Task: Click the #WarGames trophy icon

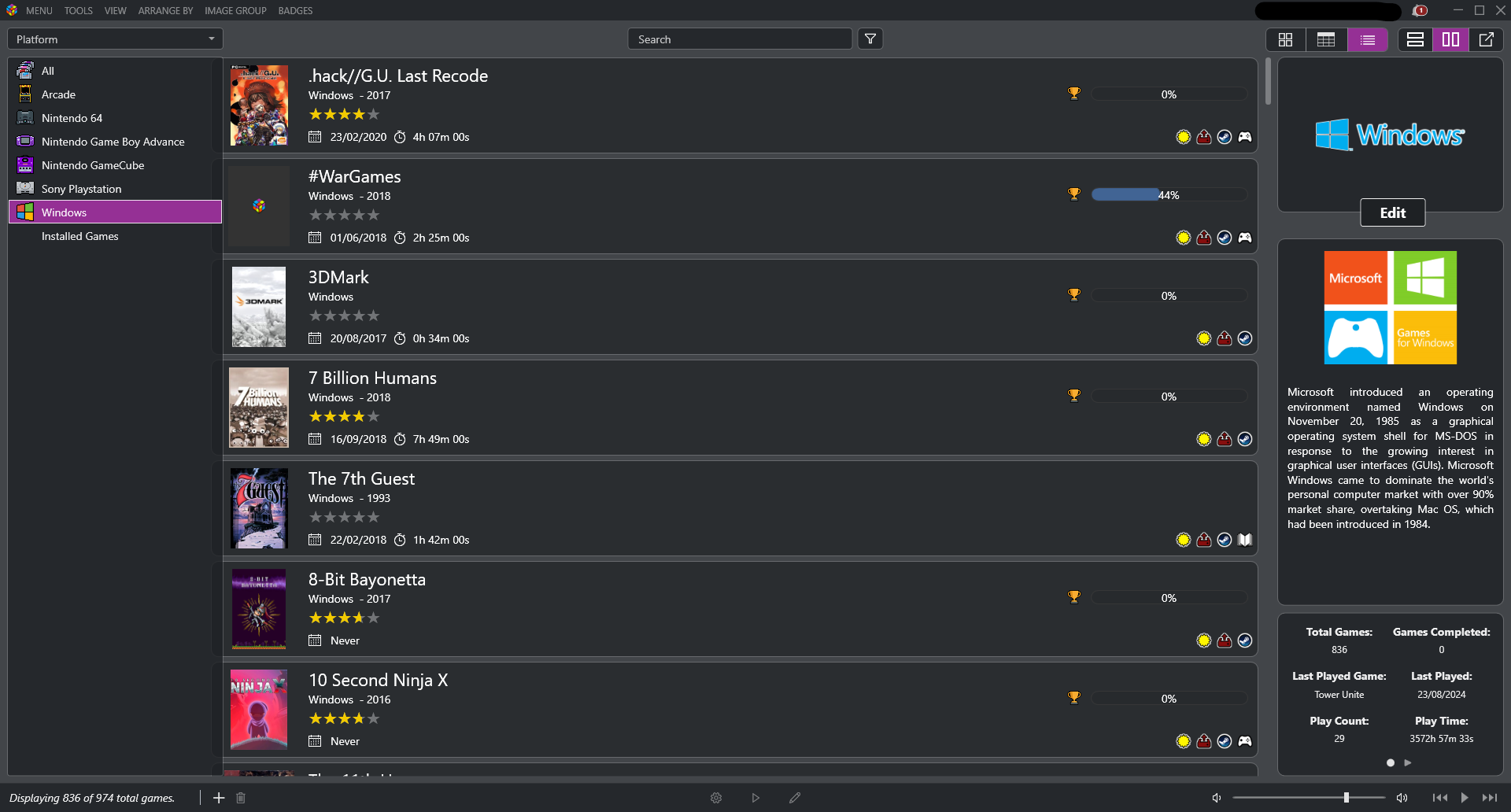Action: point(1074,194)
